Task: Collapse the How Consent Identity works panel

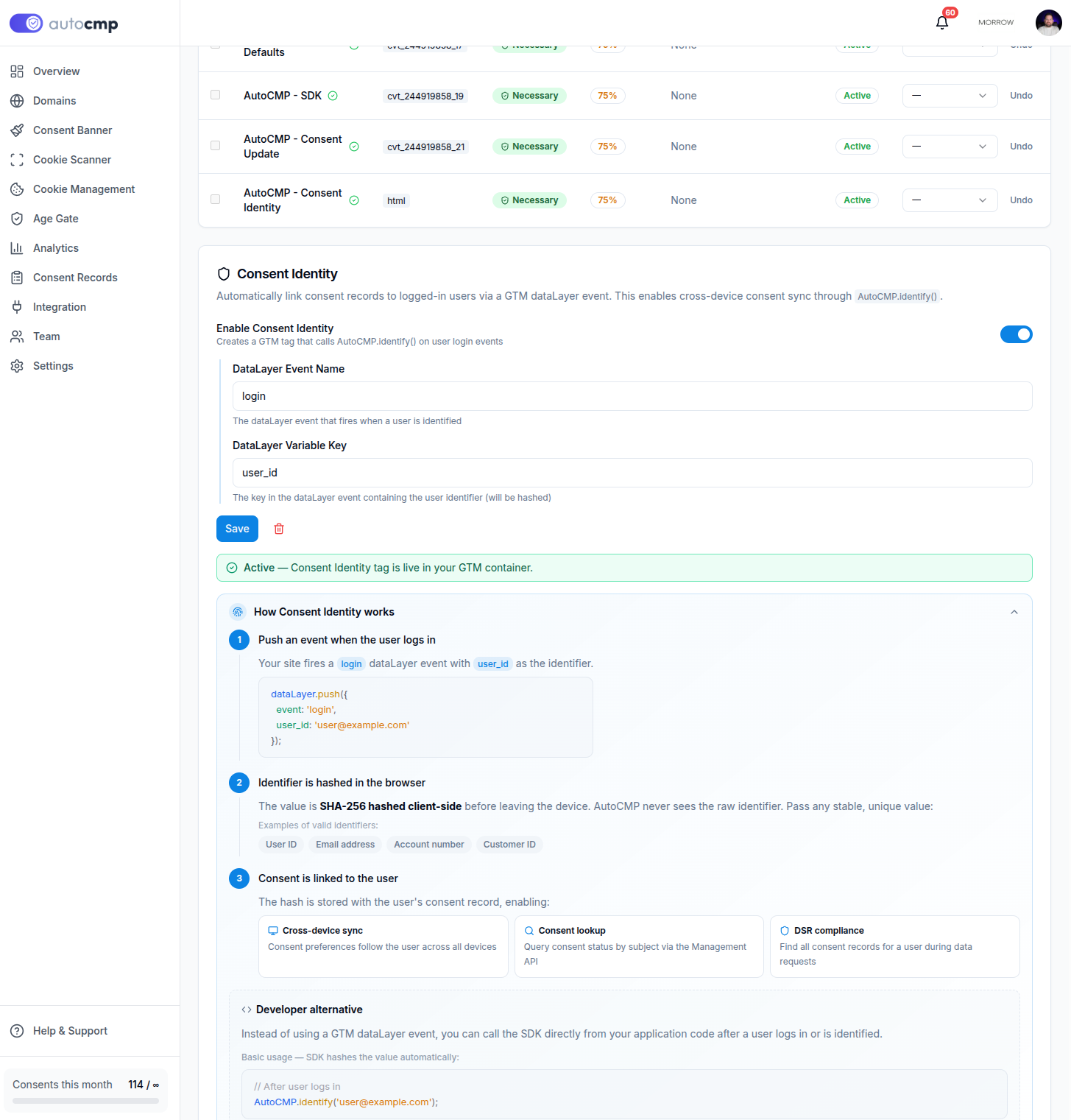Action: click(1014, 612)
